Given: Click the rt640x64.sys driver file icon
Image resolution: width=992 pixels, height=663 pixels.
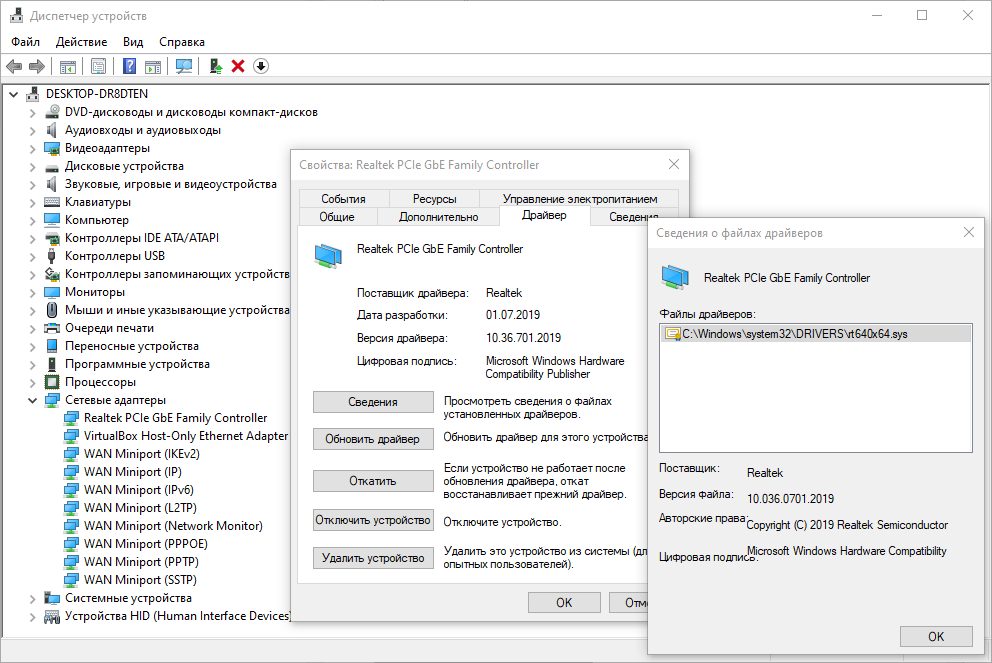Looking at the screenshot, I should coord(673,334).
